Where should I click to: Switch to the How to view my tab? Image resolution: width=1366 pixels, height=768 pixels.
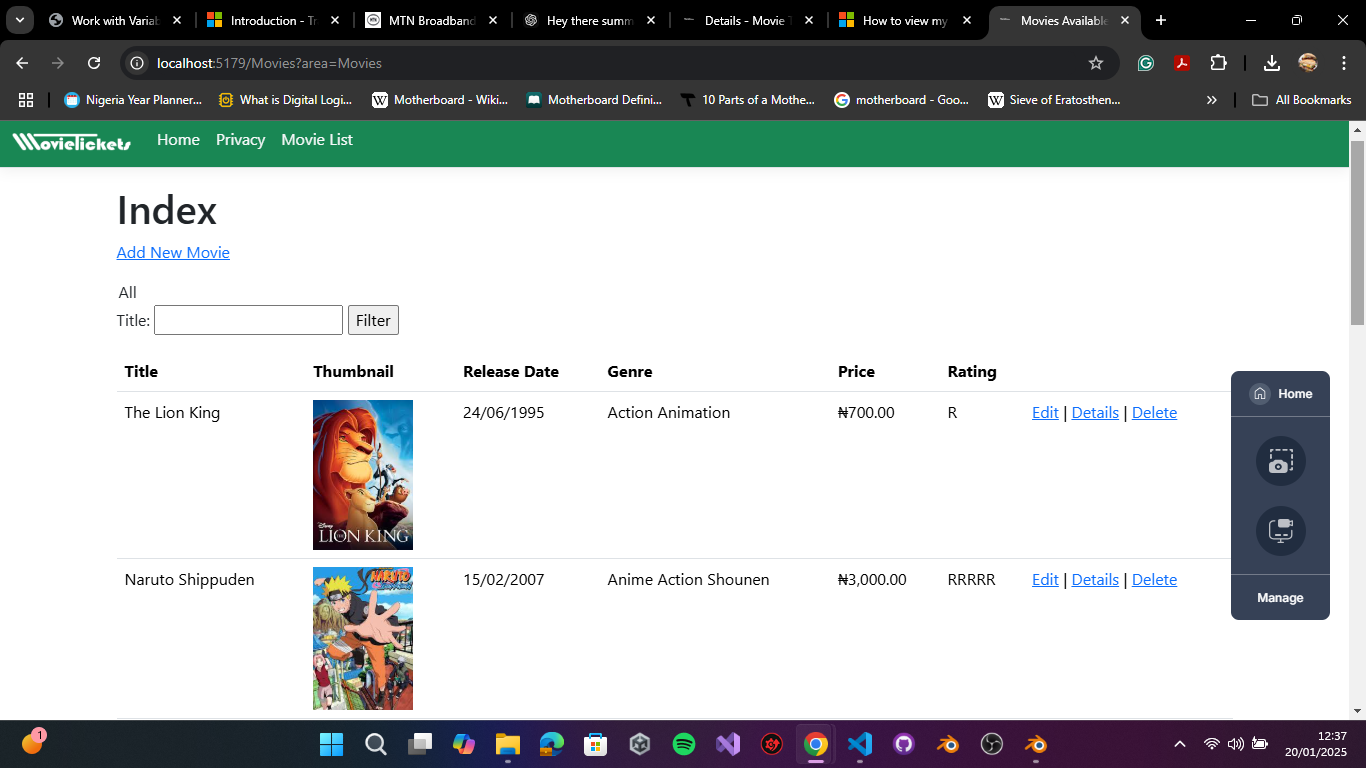905,20
